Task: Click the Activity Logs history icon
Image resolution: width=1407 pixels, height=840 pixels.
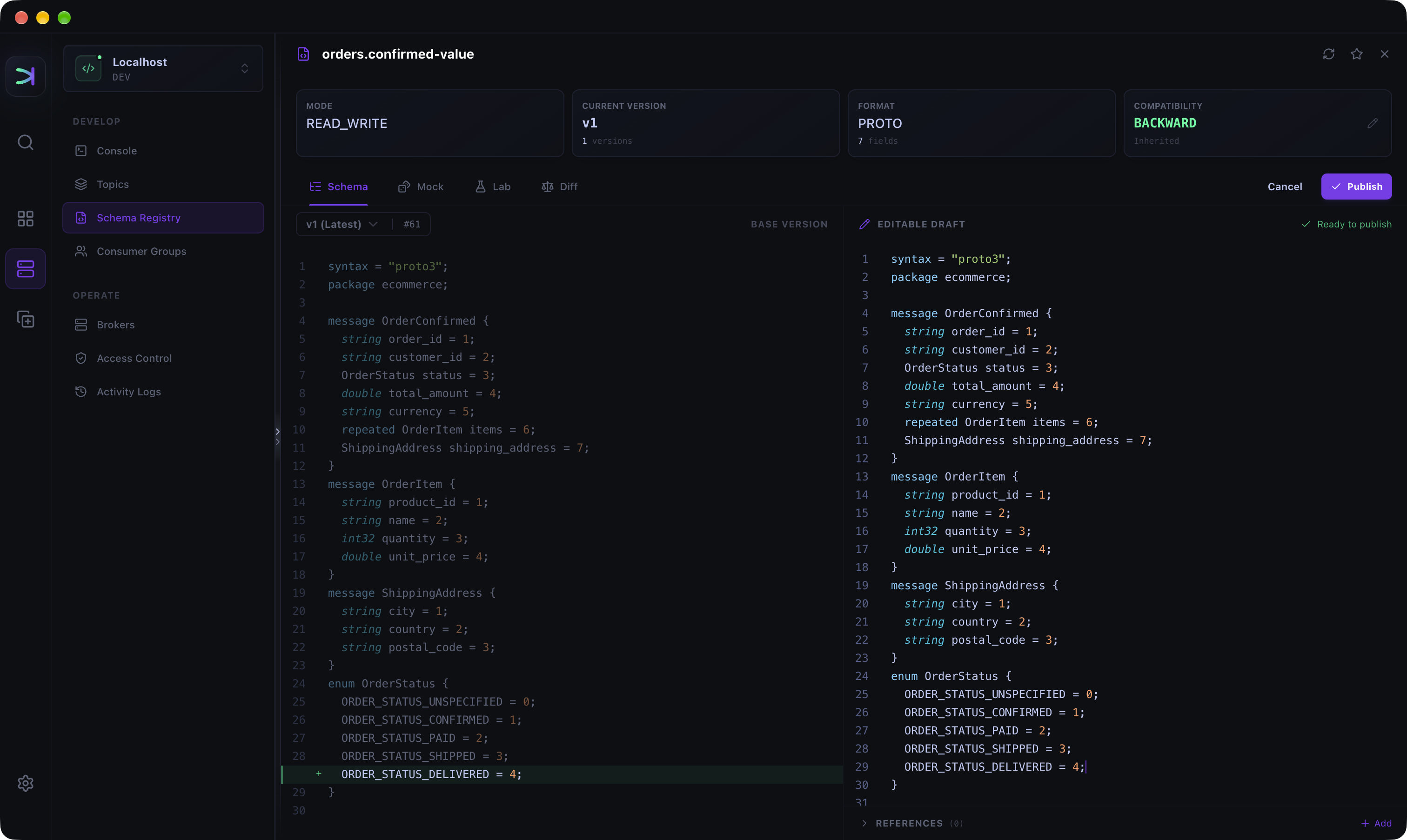Action: click(81, 391)
